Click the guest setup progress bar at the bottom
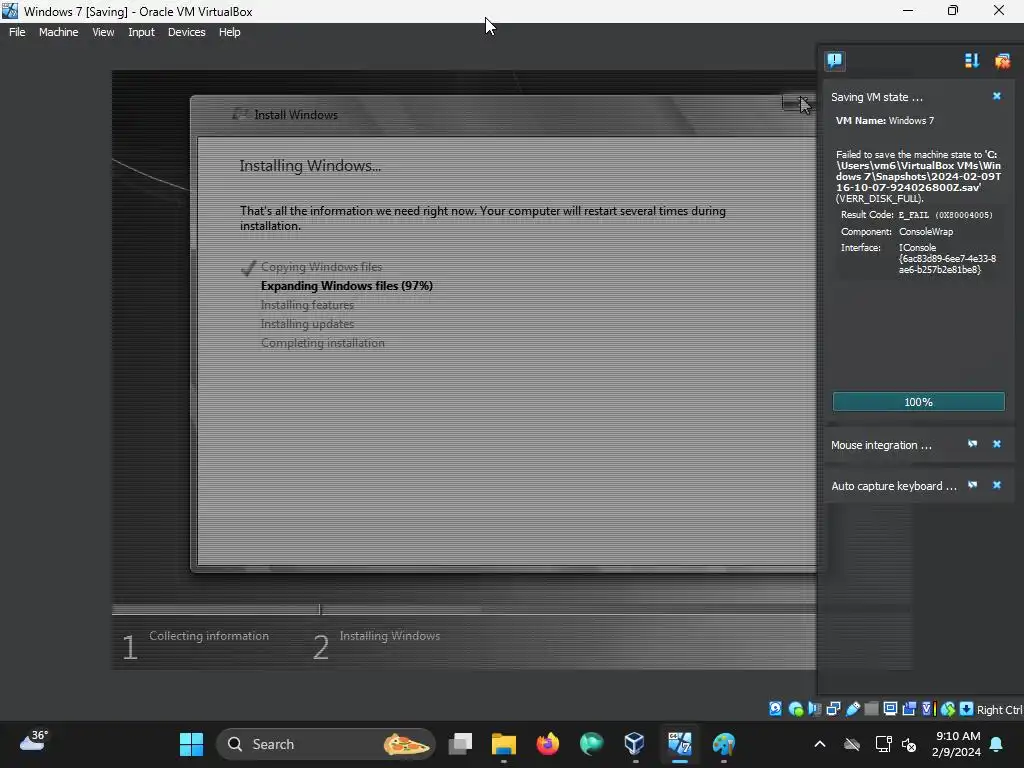Viewport: 1024px width, 768px height. (464, 609)
